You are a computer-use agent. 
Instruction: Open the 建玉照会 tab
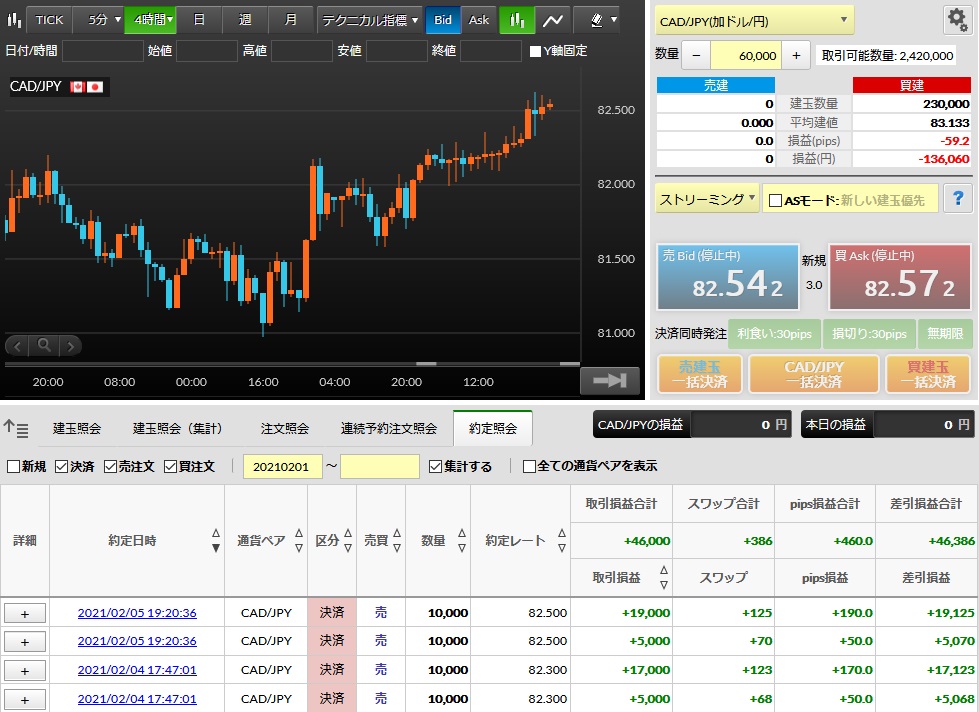77,428
